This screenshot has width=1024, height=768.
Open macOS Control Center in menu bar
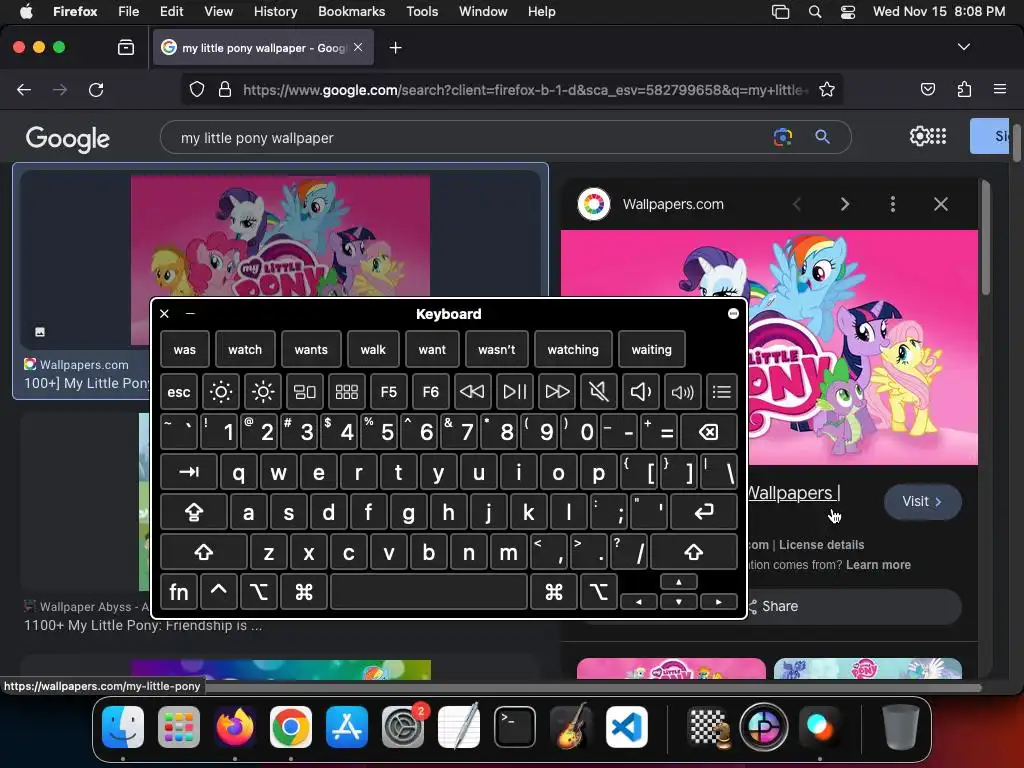pos(848,11)
